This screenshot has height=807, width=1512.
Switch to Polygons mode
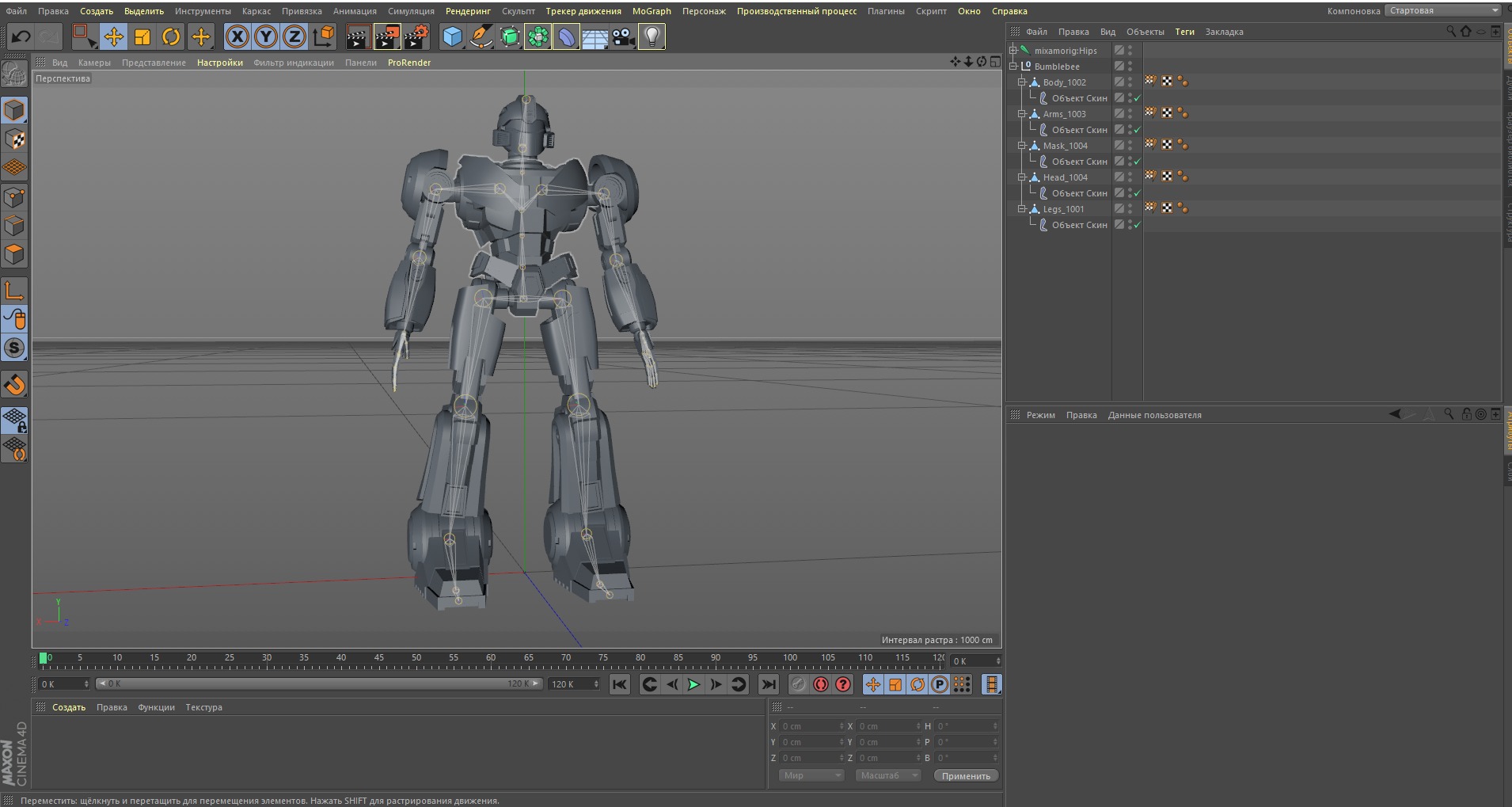click(14, 254)
